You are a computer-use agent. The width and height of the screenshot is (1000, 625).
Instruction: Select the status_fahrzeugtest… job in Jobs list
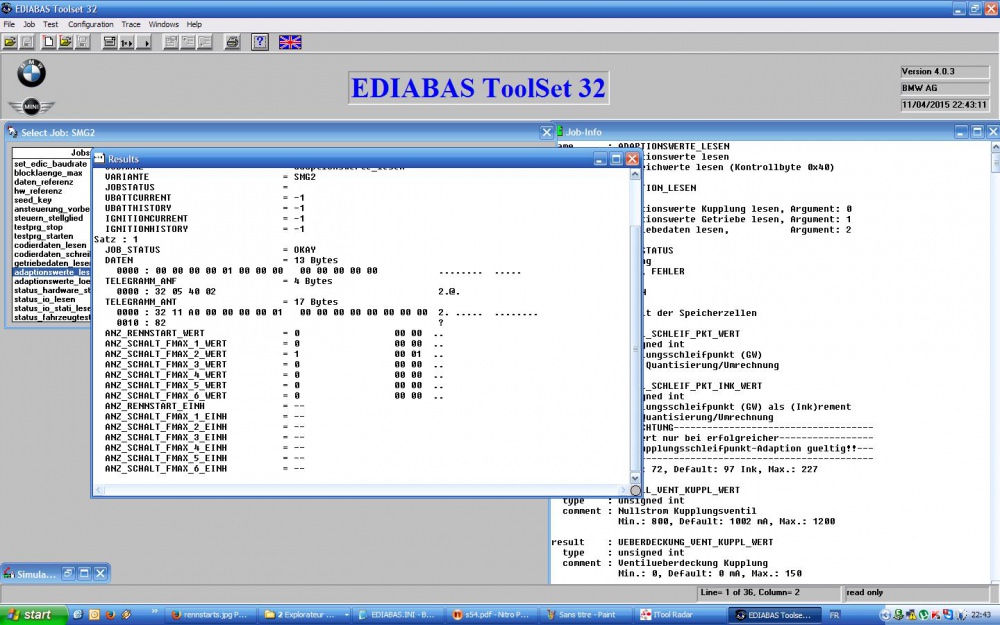pyautogui.click(x=51, y=317)
